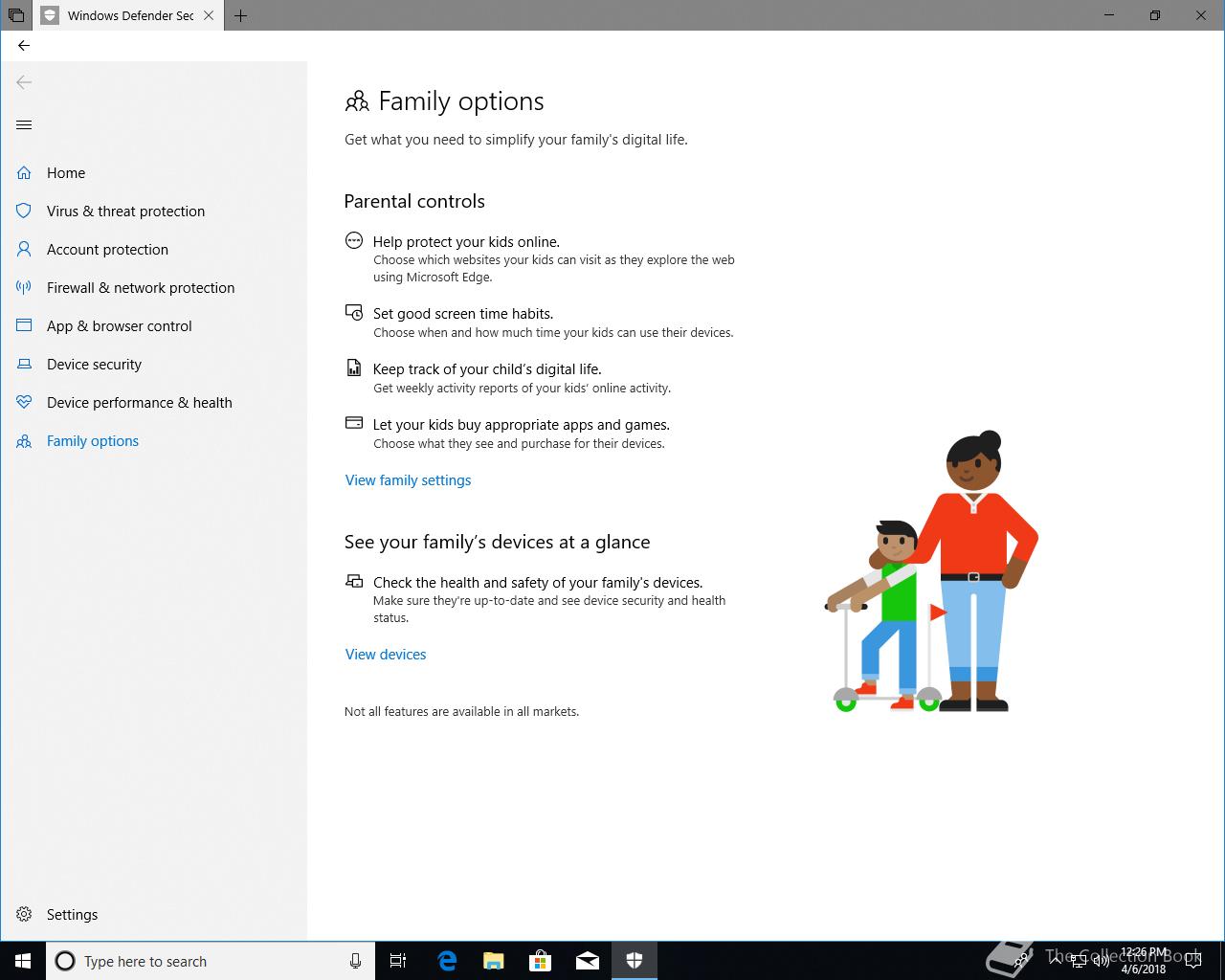Click 'Let your kids buy appropriate apps and games.'
The width and height of the screenshot is (1225, 980).
click(522, 425)
